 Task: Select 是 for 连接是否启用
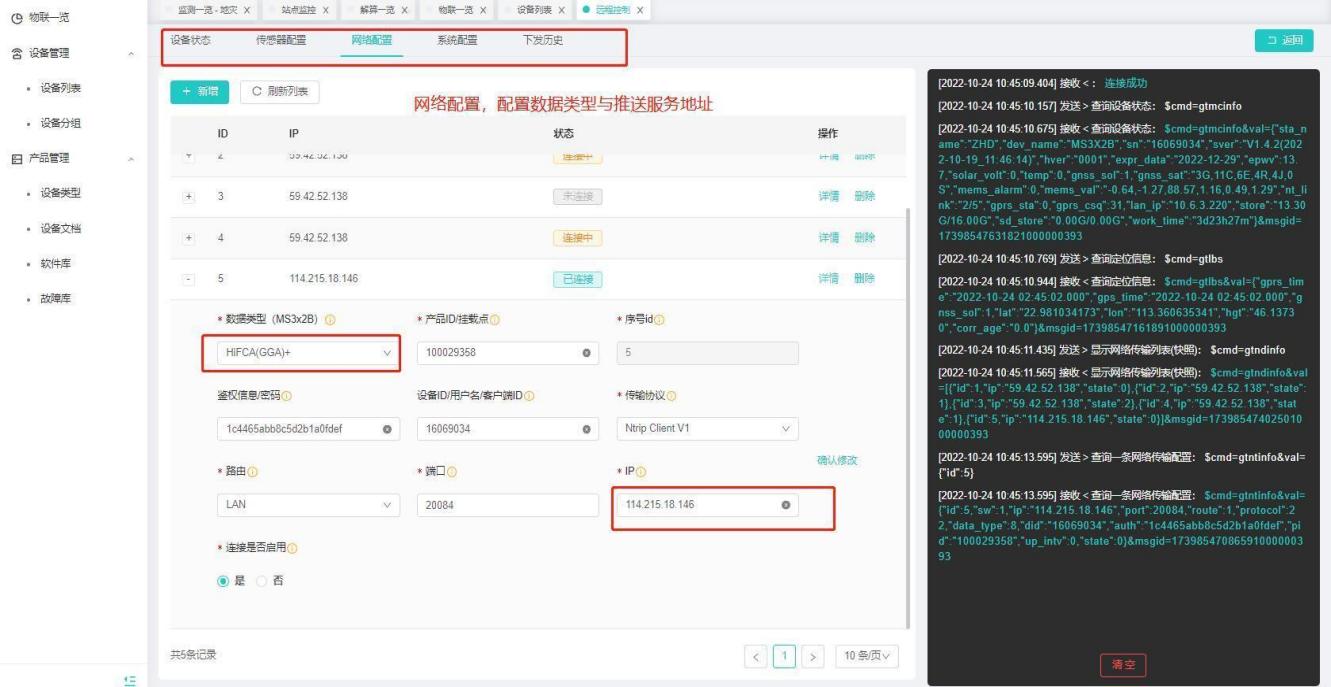pos(223,581)
